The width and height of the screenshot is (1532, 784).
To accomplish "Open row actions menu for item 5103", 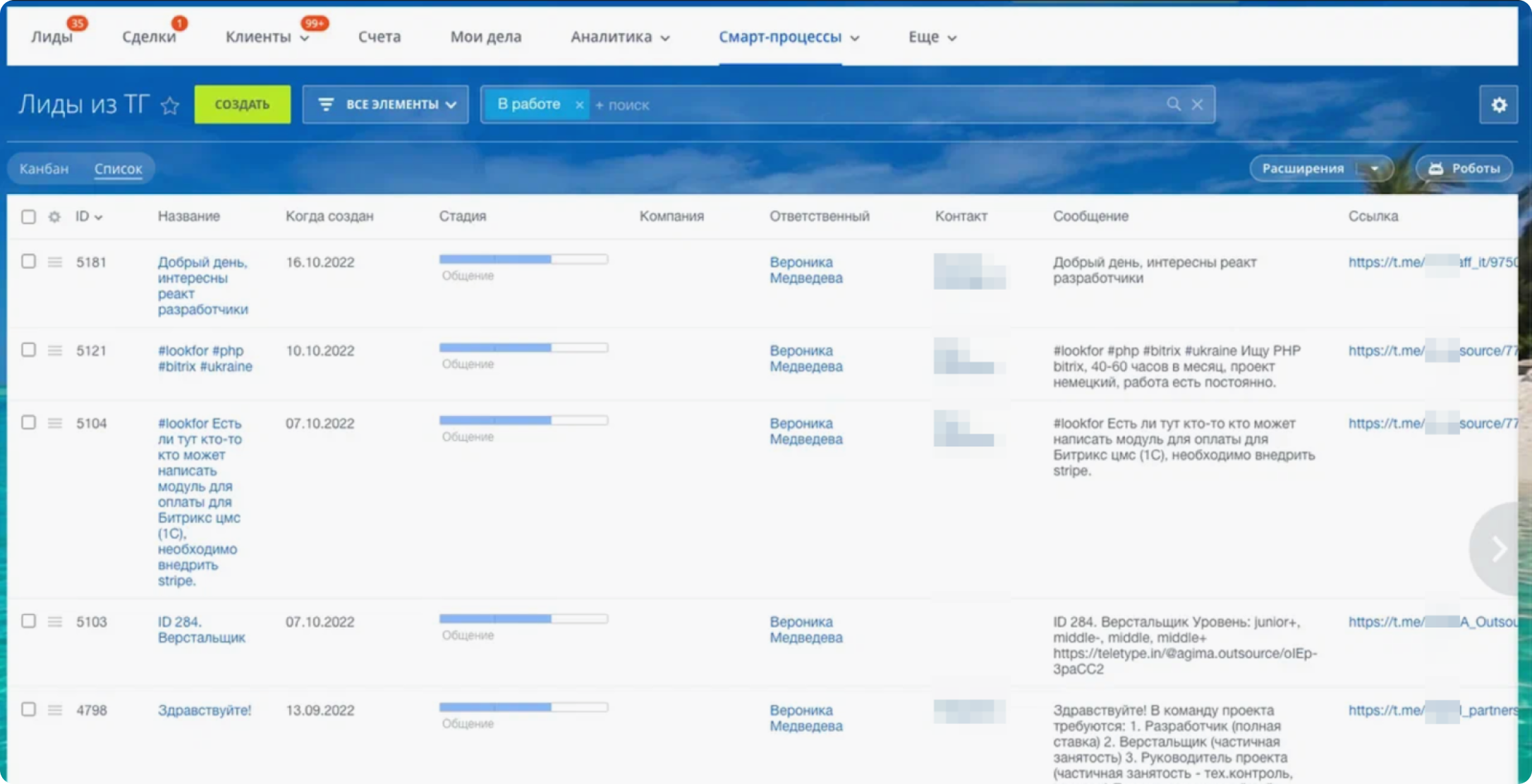I will 55,622.
